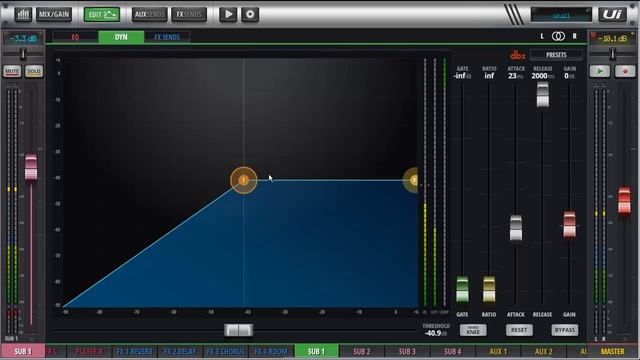Click the master strip green play button

click(600, 71)
